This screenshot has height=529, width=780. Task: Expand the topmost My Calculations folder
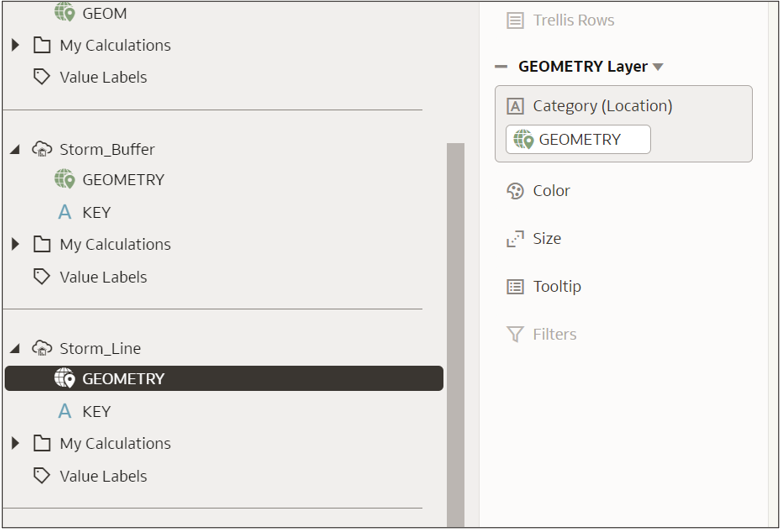pyautogui.click(x=15, y=45)
